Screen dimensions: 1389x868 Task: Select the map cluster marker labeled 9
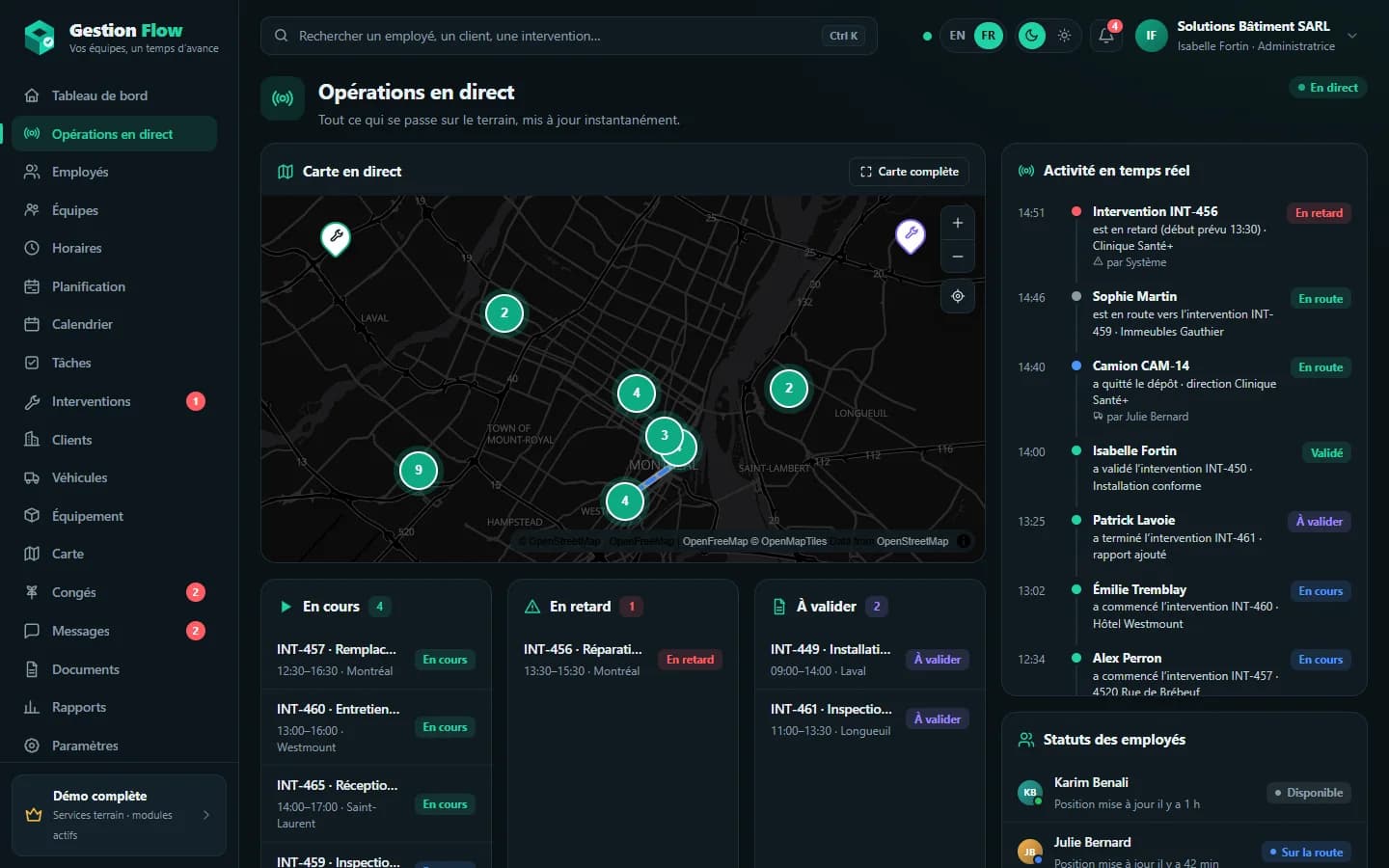[x=419, y=471]
